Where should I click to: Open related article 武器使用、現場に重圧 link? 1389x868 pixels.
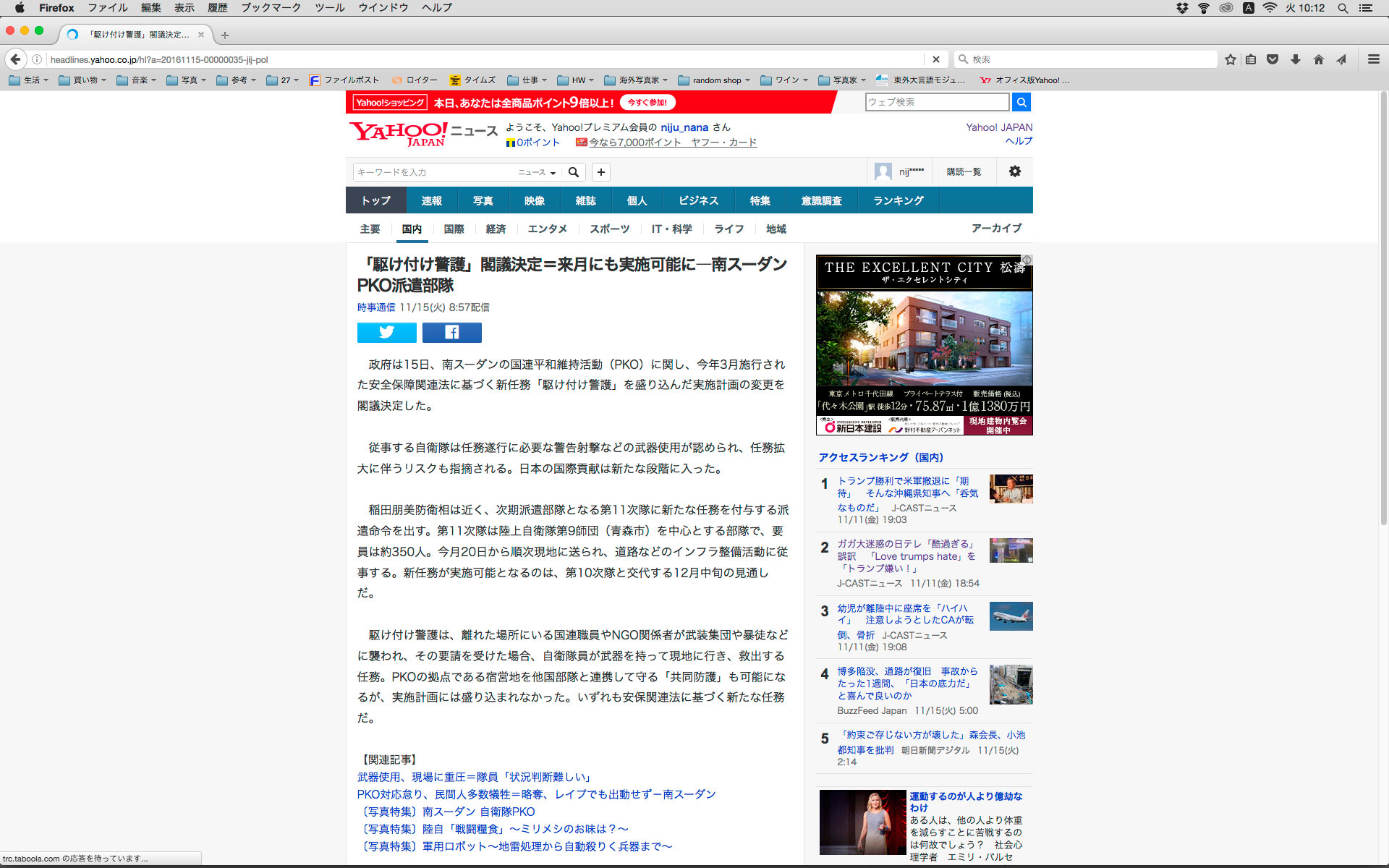[x=475, y=777]
